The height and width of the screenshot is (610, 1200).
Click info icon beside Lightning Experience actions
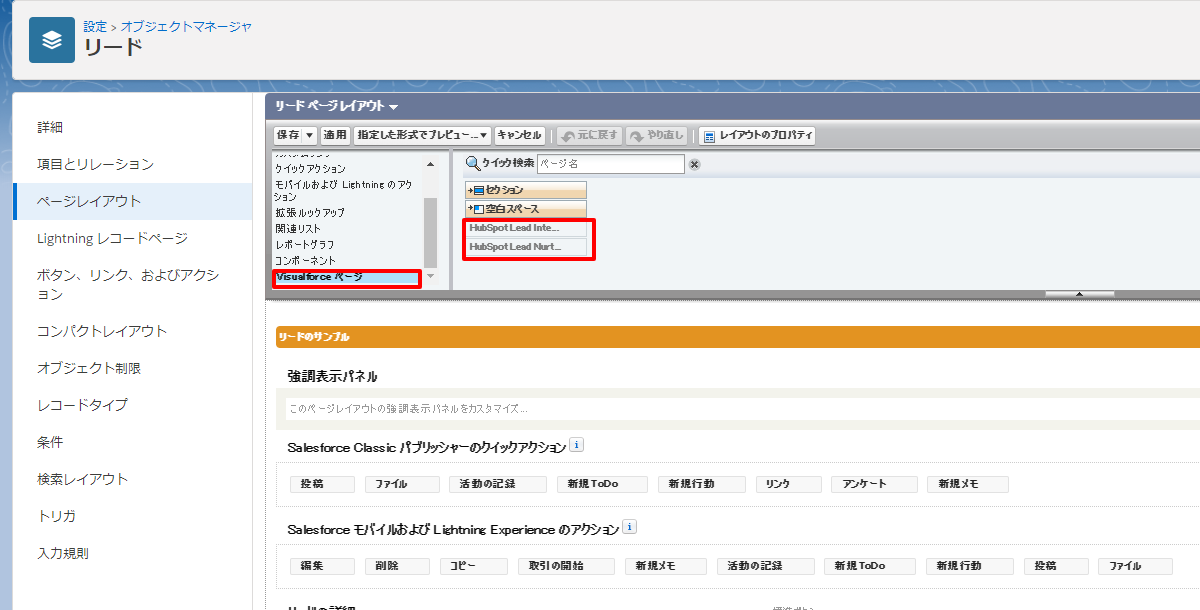pos(629,528)
